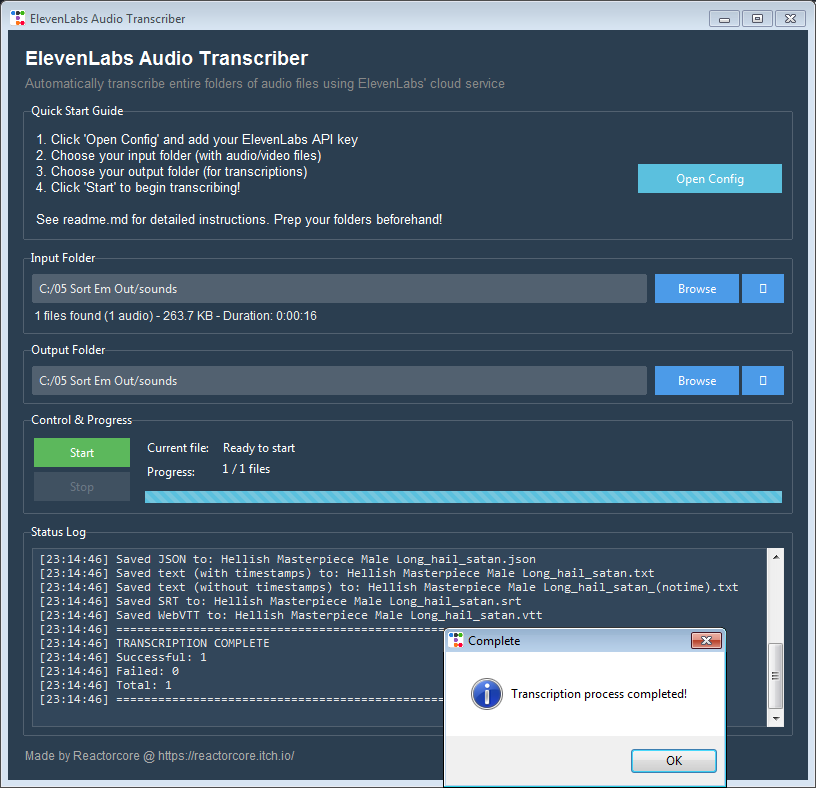Screen dimensions: 816x788
Task: Click the Output Folder path field
Action: point(339,380)
